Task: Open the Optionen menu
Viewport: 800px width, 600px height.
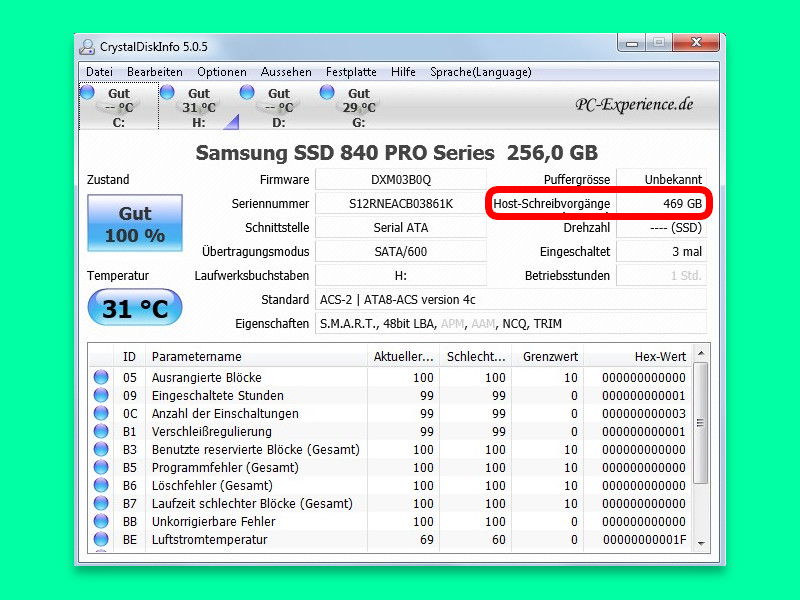Action: (222, 72)
